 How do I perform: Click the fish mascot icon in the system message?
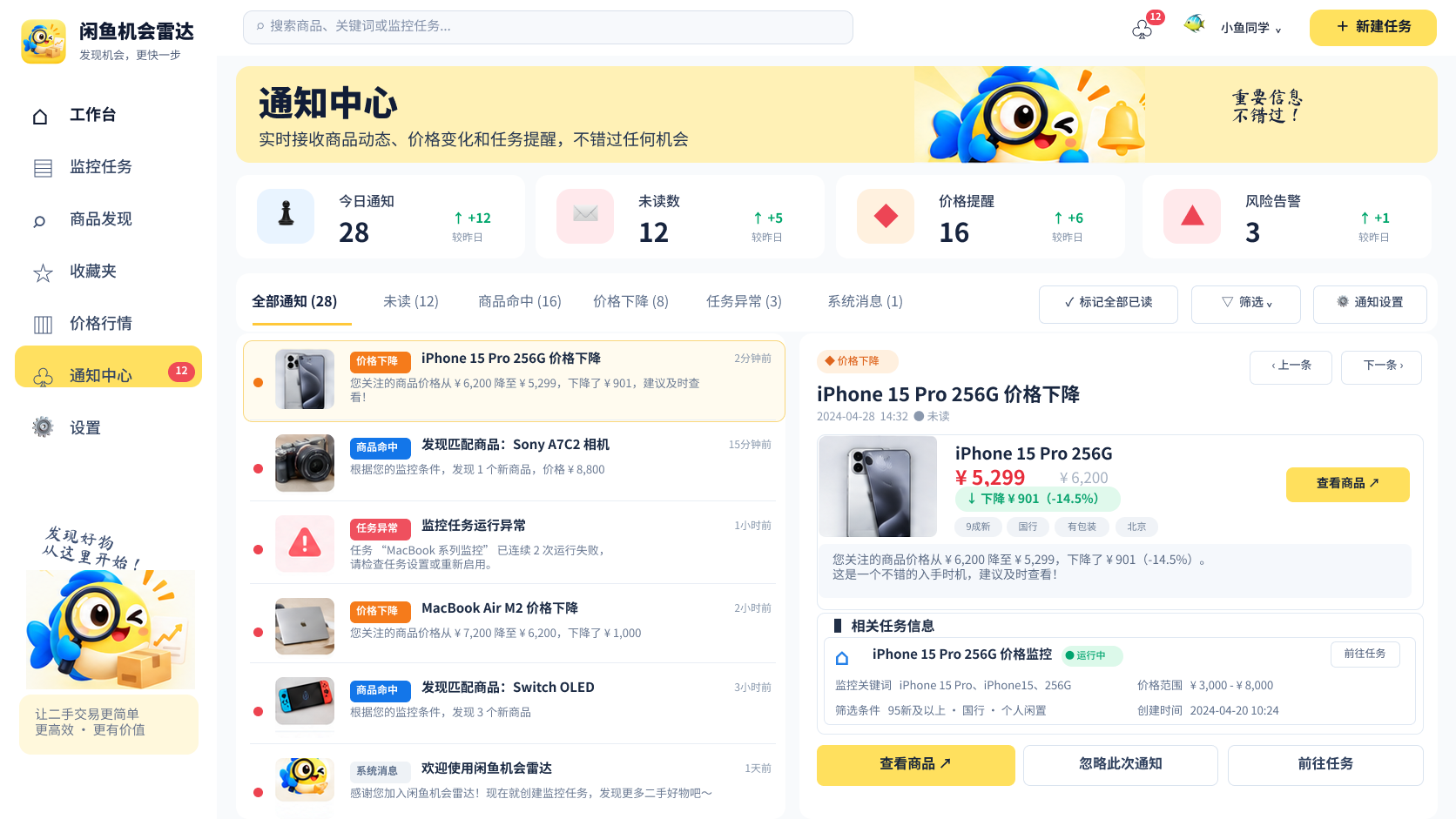coord(305,778)
